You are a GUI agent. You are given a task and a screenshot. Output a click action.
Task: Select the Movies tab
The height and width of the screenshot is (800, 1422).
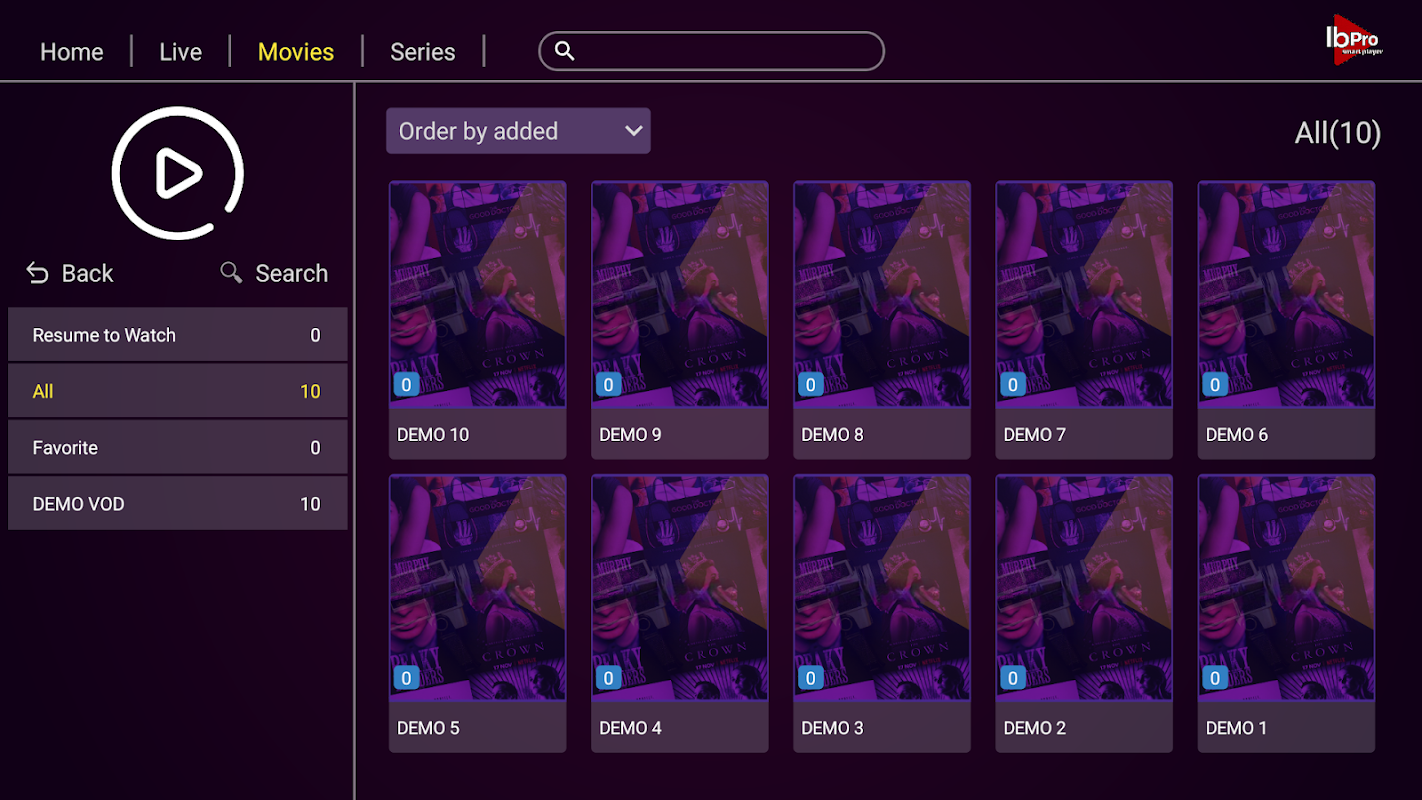pyautogui.click(x=296, y=52)
